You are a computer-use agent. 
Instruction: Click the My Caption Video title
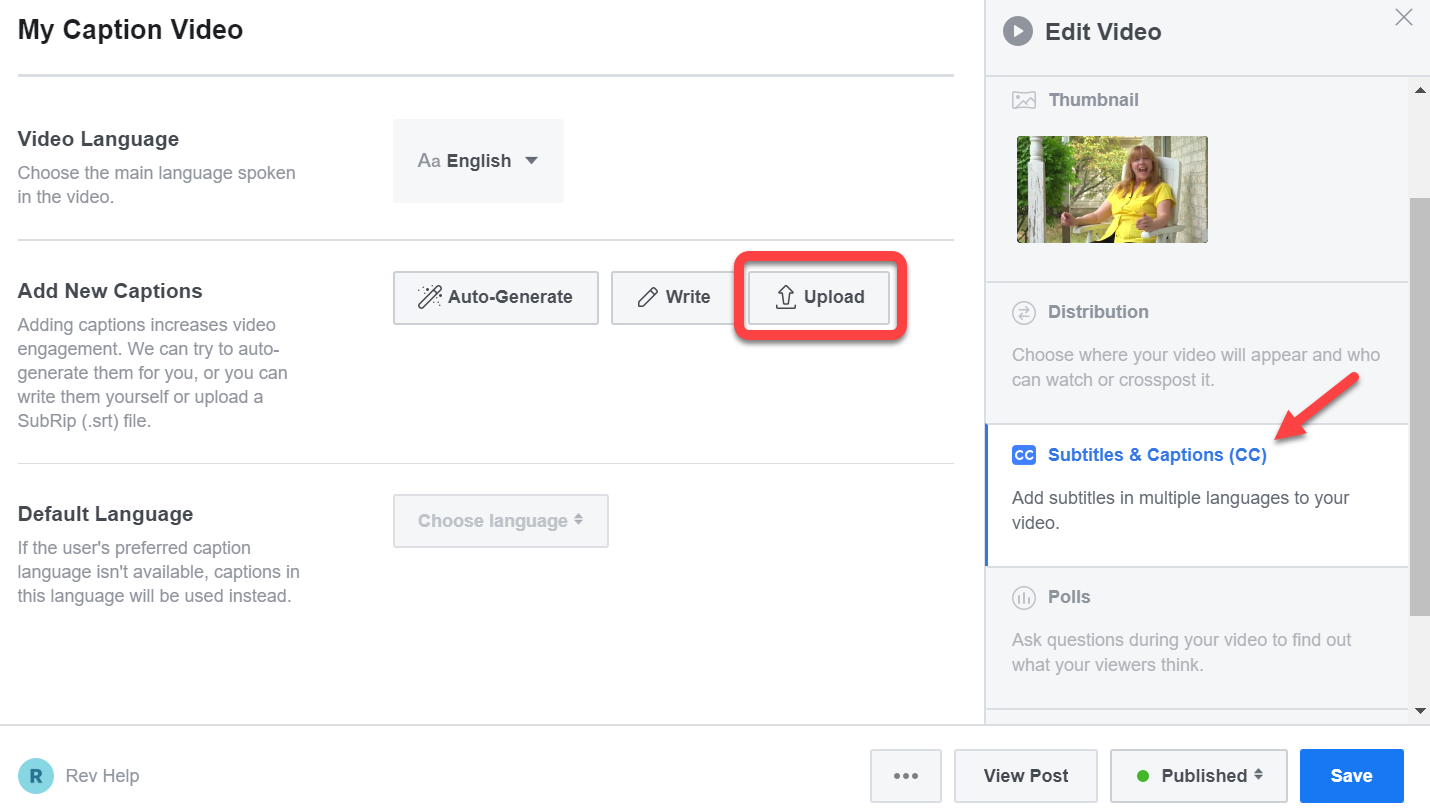click(130, 30)
